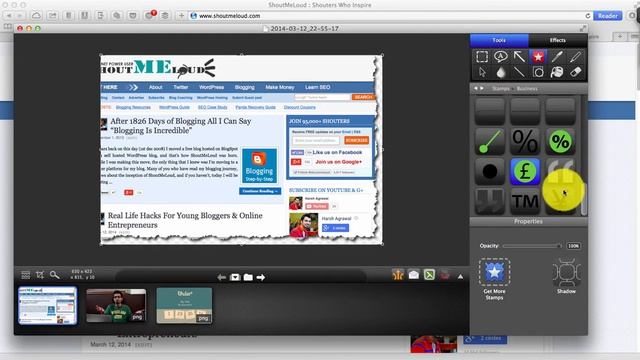Pick the black dot stamp
Image resolution: width=640 pixels, height=360 pixels.
[x=490, y=171]
